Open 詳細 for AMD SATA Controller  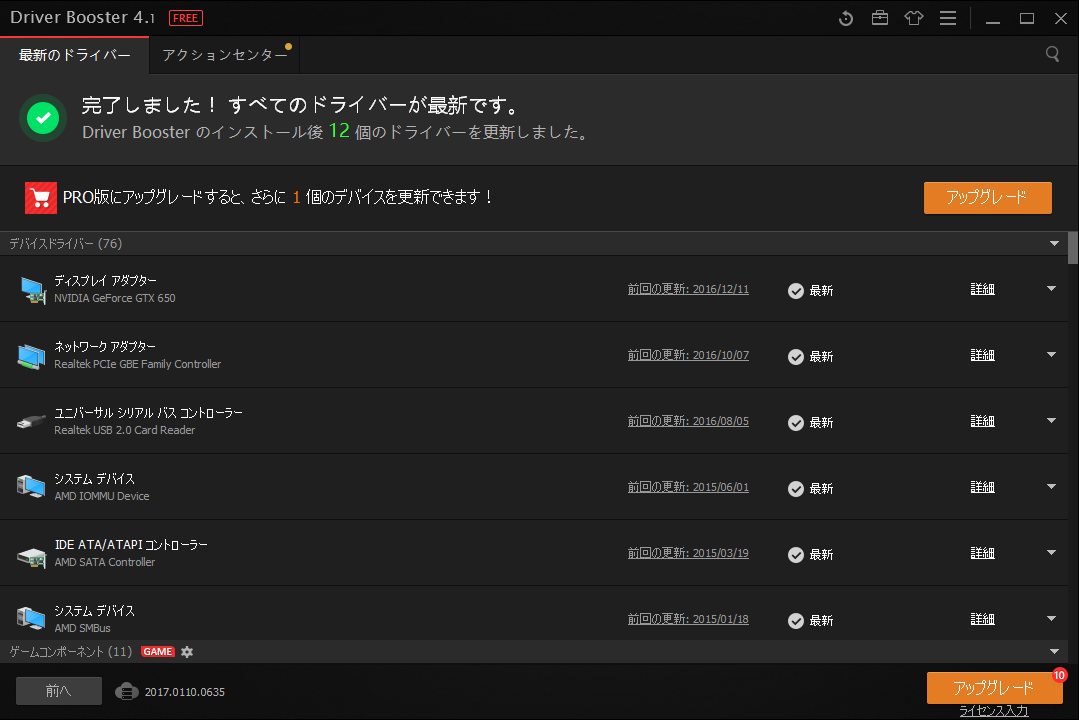983,553
